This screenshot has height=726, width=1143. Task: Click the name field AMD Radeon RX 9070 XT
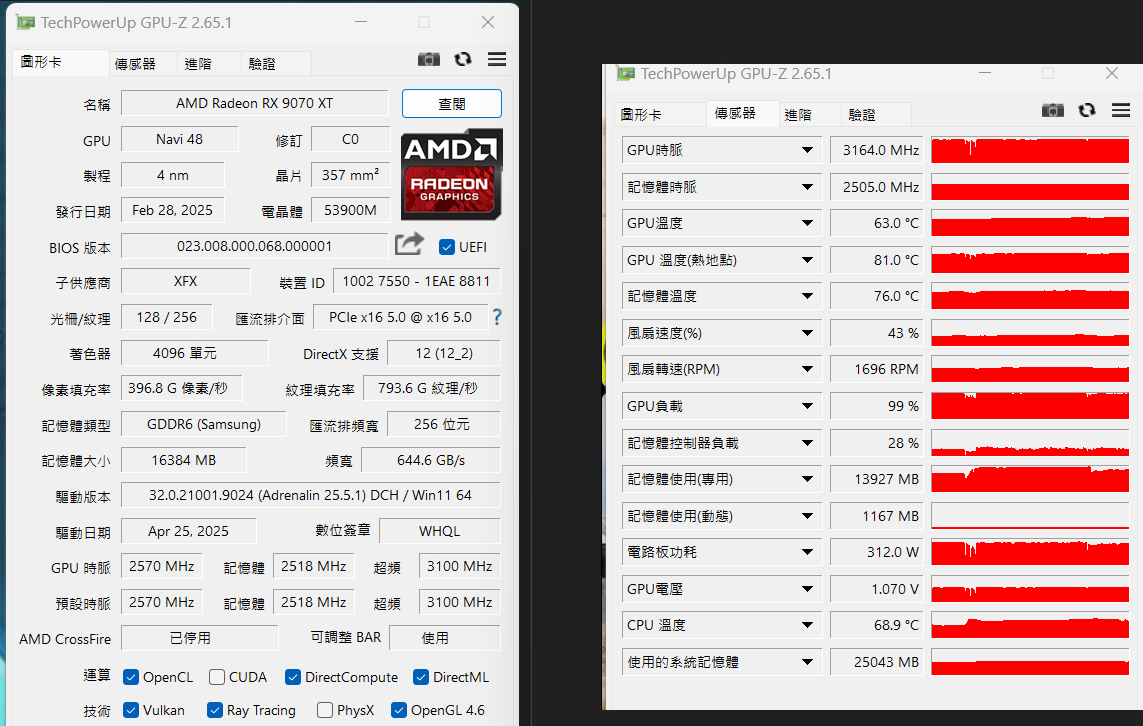pos(254,103)
